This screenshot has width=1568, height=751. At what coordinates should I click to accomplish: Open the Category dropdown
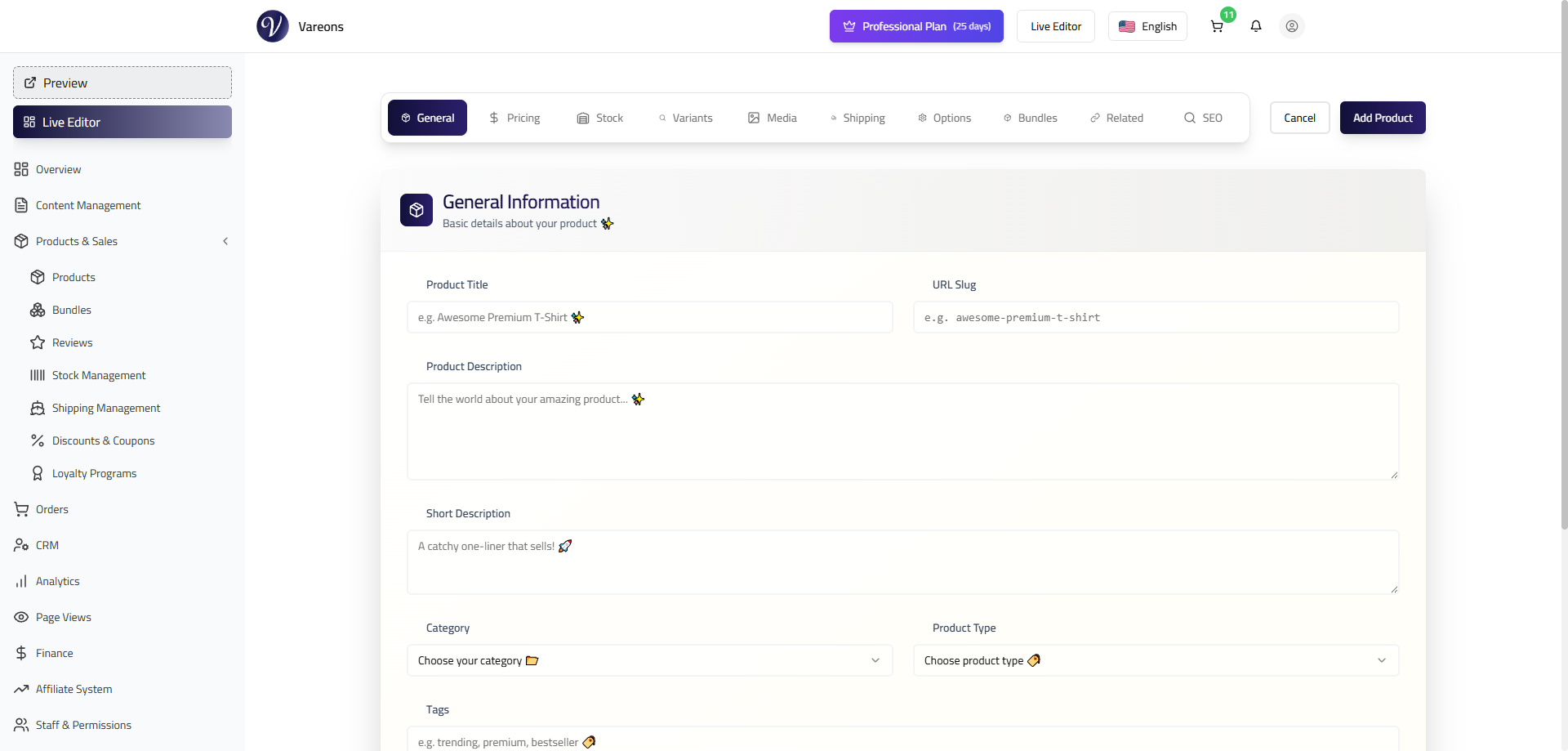pos(649,660)
